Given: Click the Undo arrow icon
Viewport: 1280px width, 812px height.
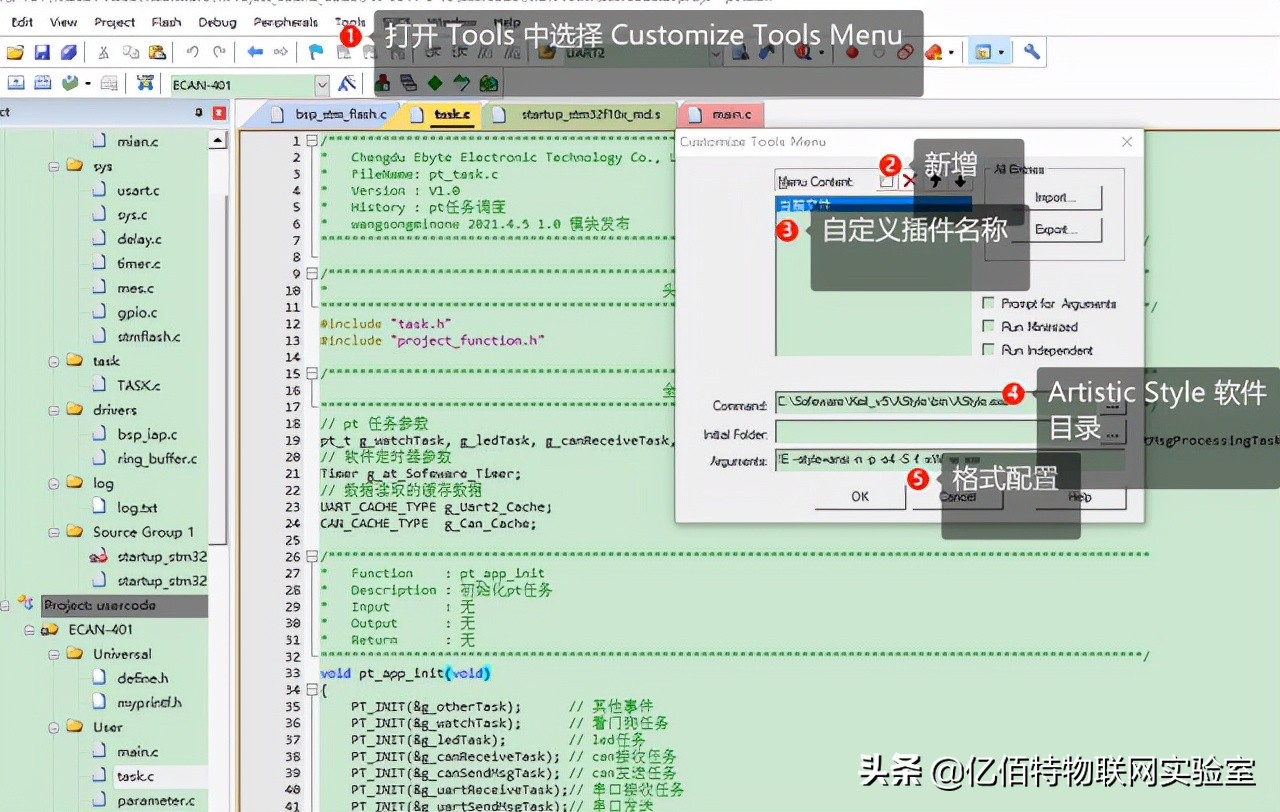Looking at the screenshot, I should [192, 52].
